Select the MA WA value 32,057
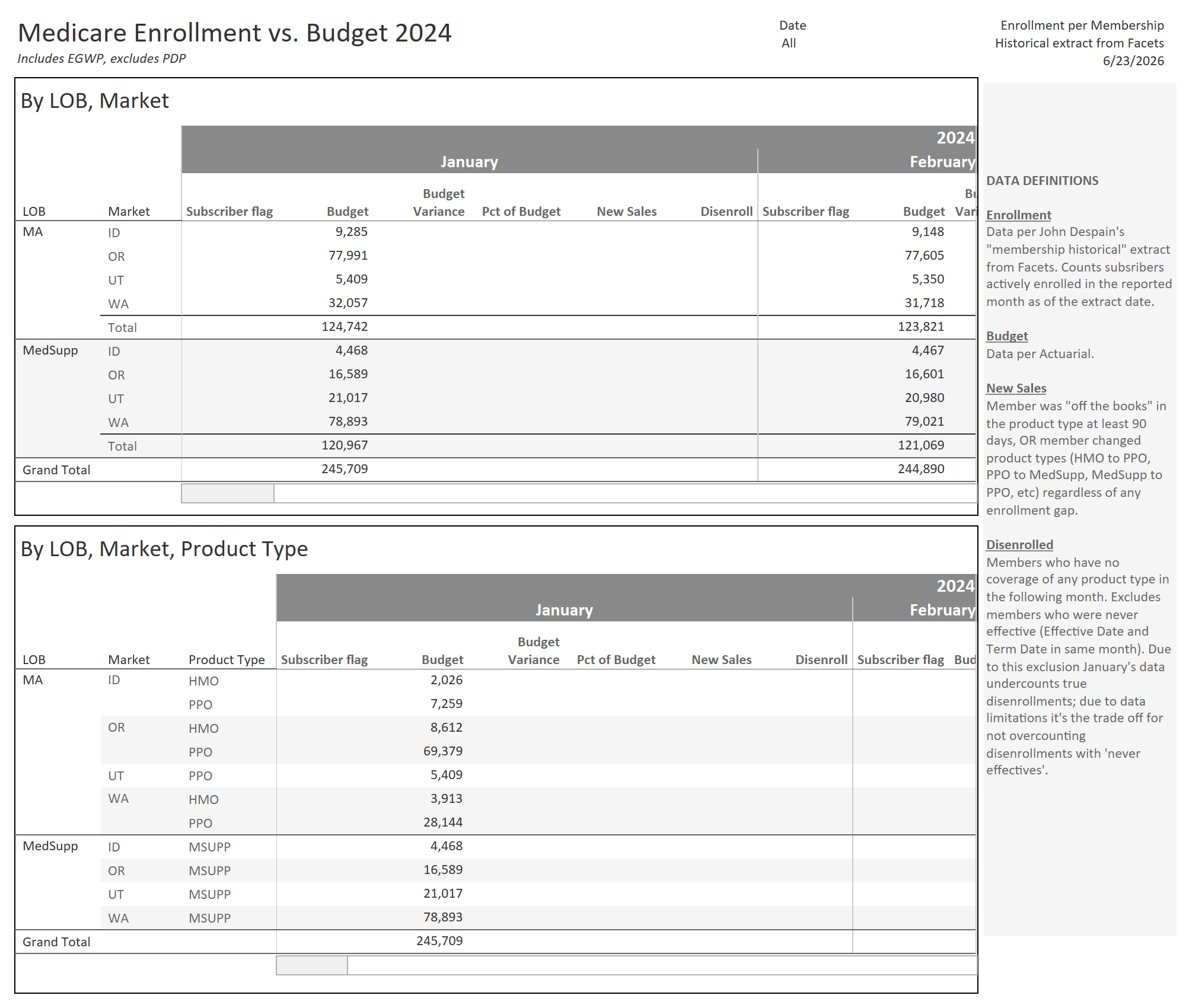 pyautogui.click(x=348, y=303)
